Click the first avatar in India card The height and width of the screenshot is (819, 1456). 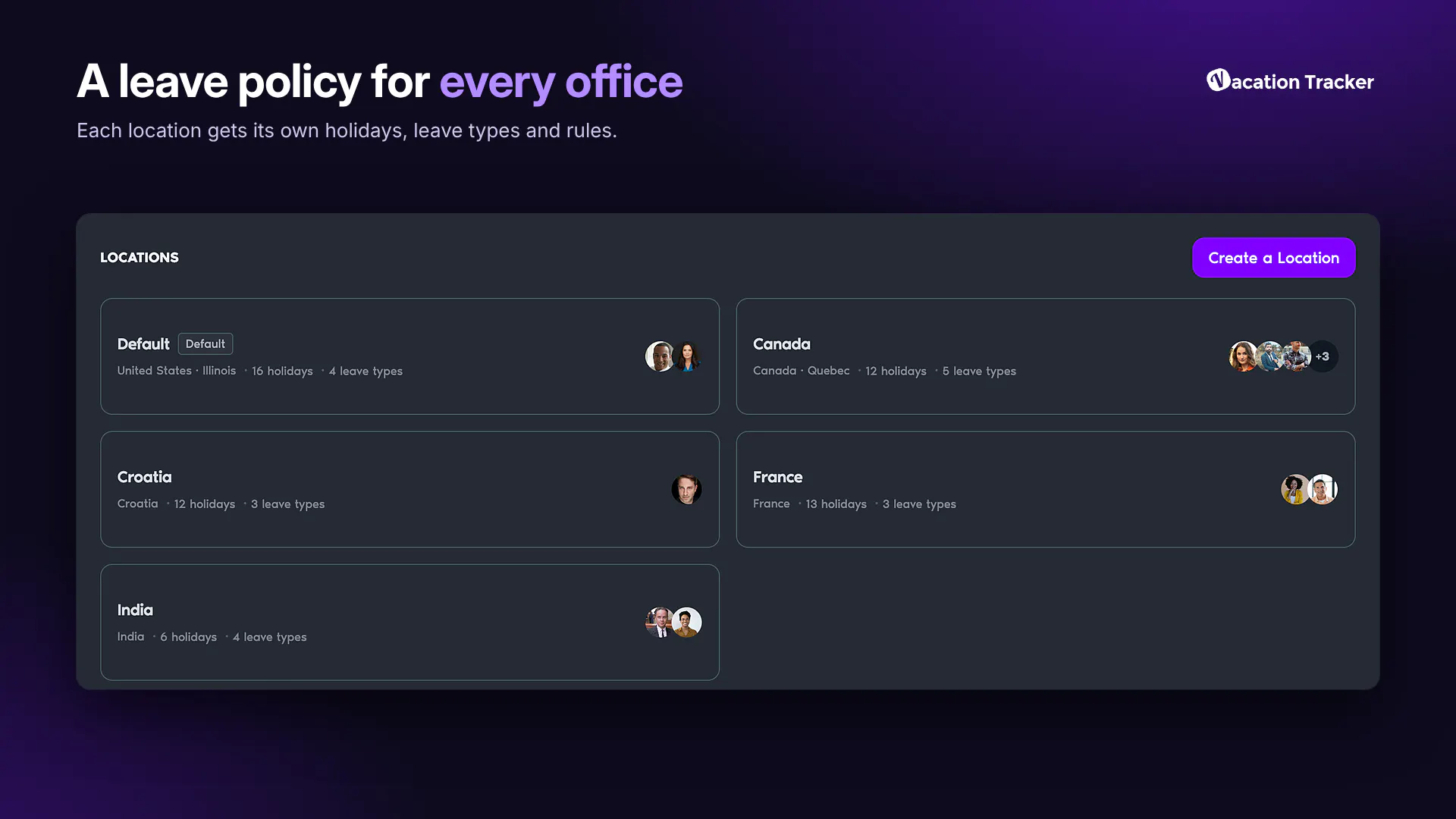[x=659, y=623]
